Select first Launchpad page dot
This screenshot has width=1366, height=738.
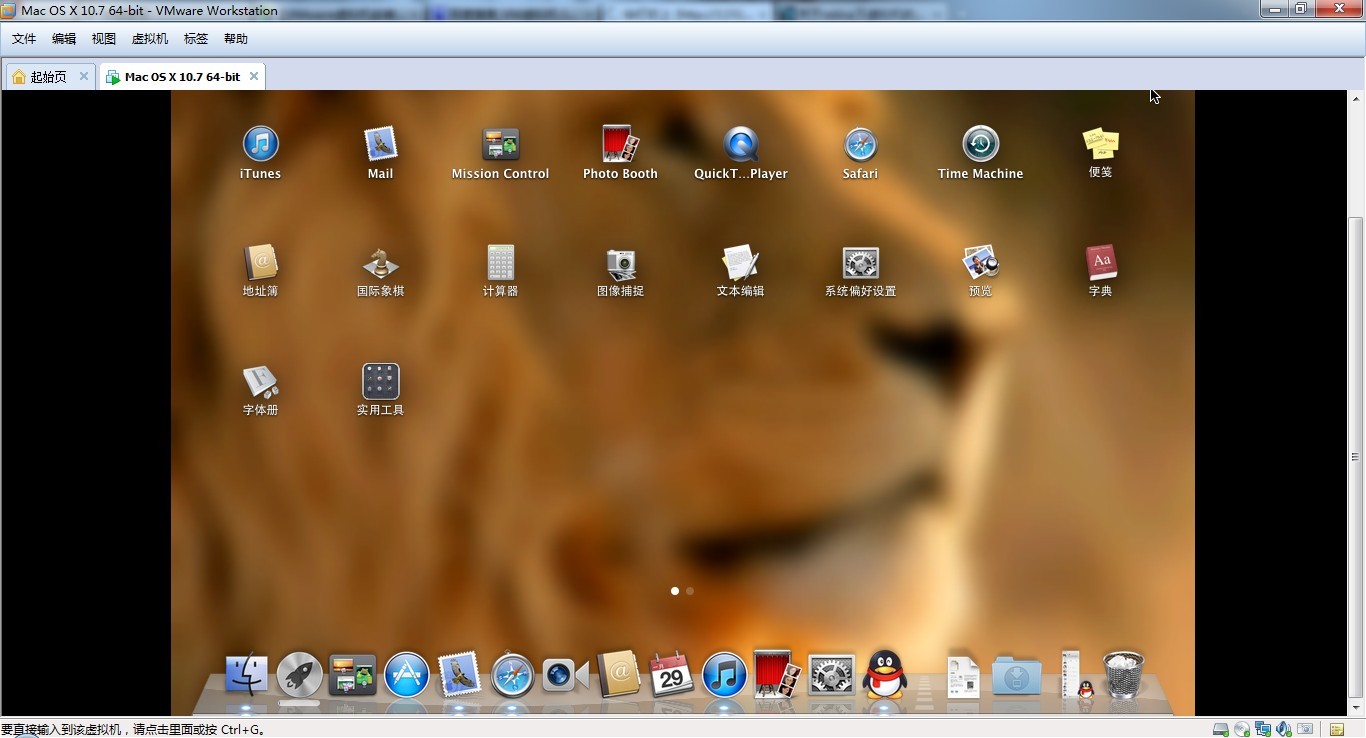[x=675, y=591]
